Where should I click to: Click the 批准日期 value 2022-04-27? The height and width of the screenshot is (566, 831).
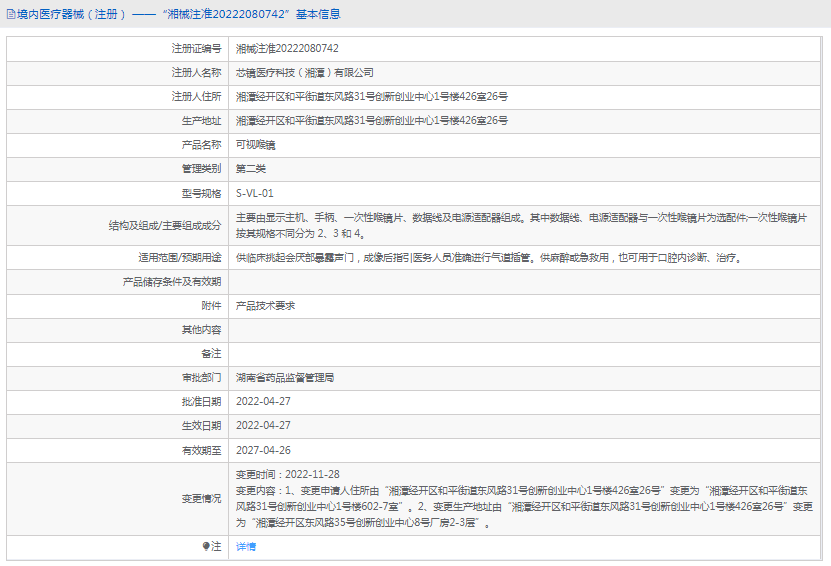click(x=263, y=401)
